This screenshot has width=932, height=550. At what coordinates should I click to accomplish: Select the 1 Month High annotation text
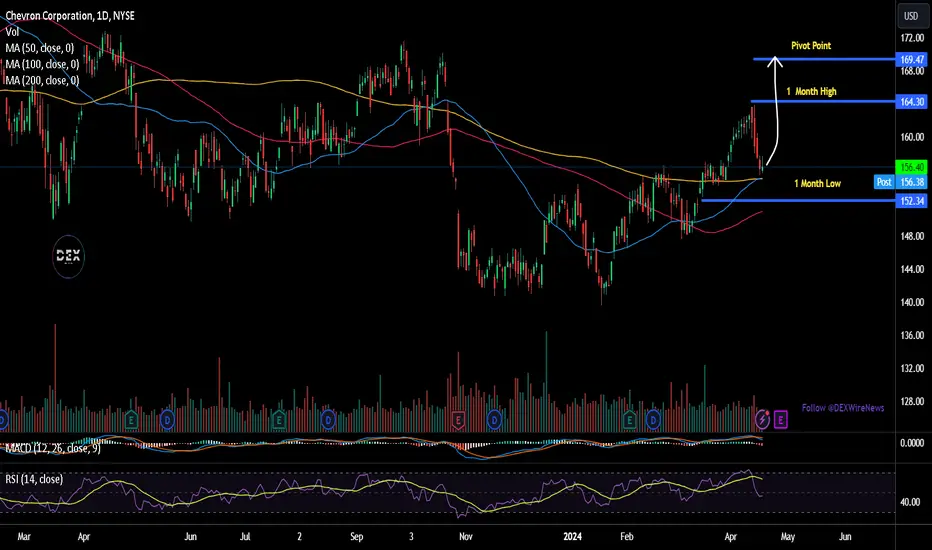[x=811, y=91]
